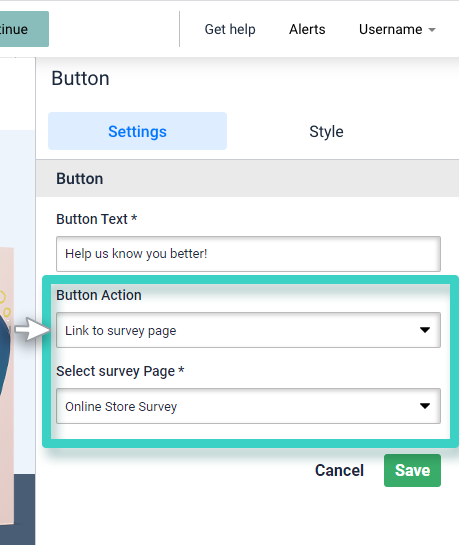The width and height of the screenshot is (459, 545).
Task: Expand the Username account dropdown
Action: coord(397,29)
